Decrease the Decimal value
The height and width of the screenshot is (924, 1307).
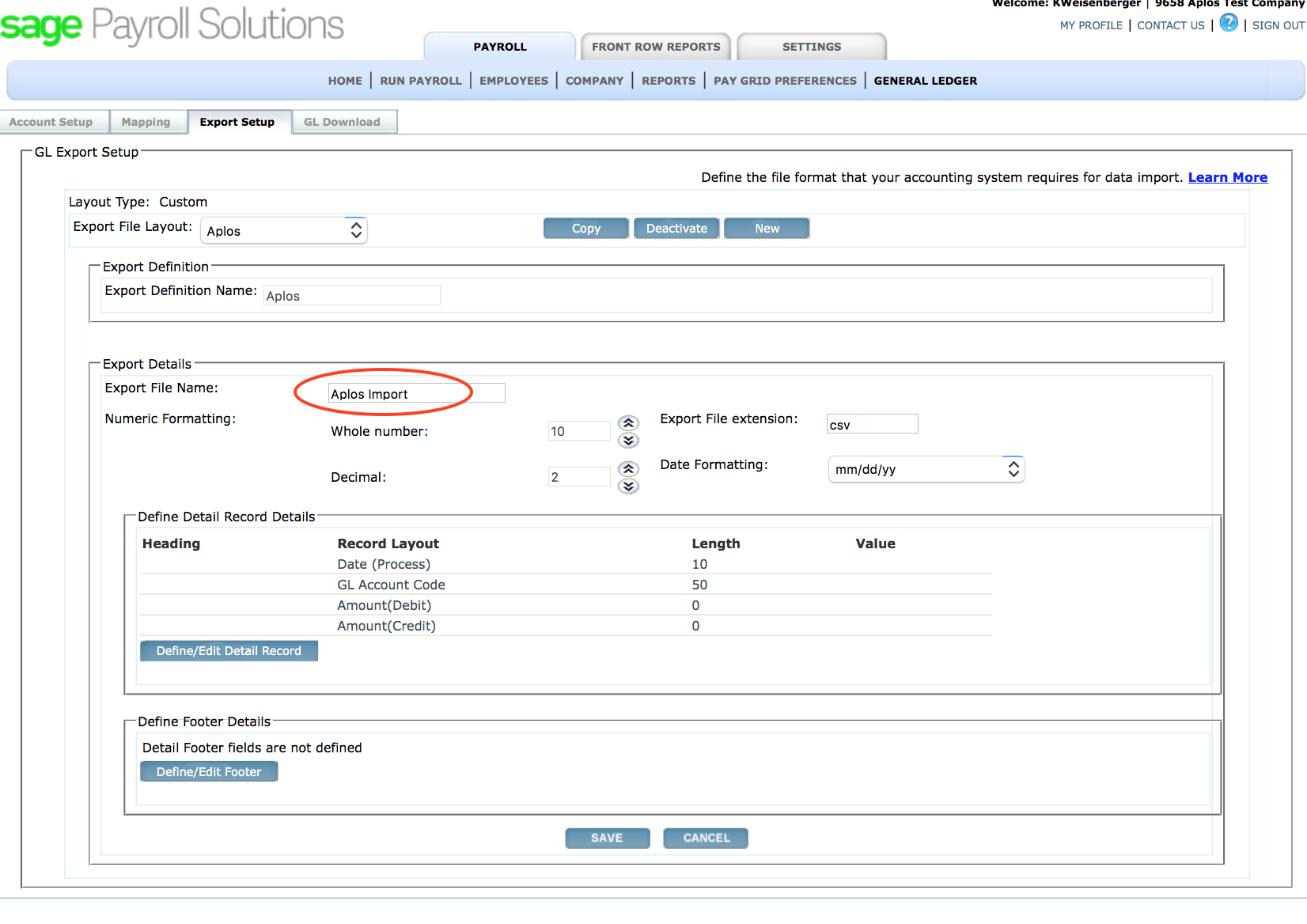(x=628, y=487)
